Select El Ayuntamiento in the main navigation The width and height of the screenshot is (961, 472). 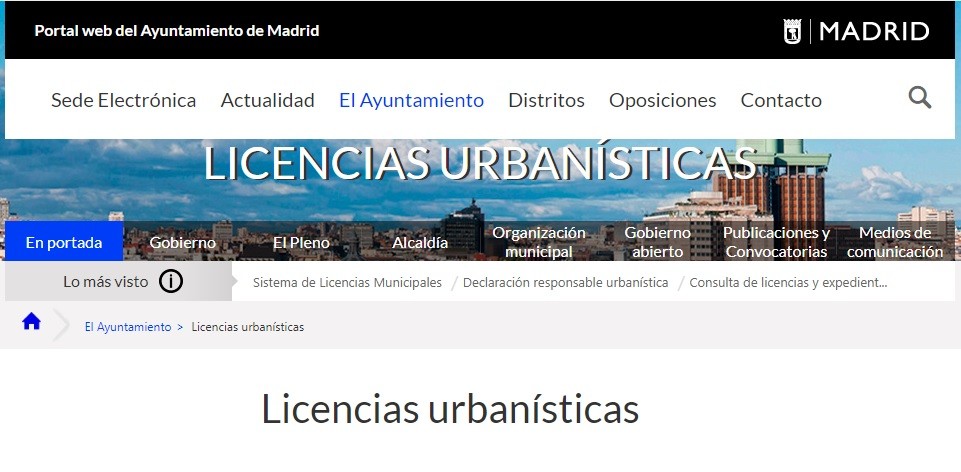coord(411,100)
